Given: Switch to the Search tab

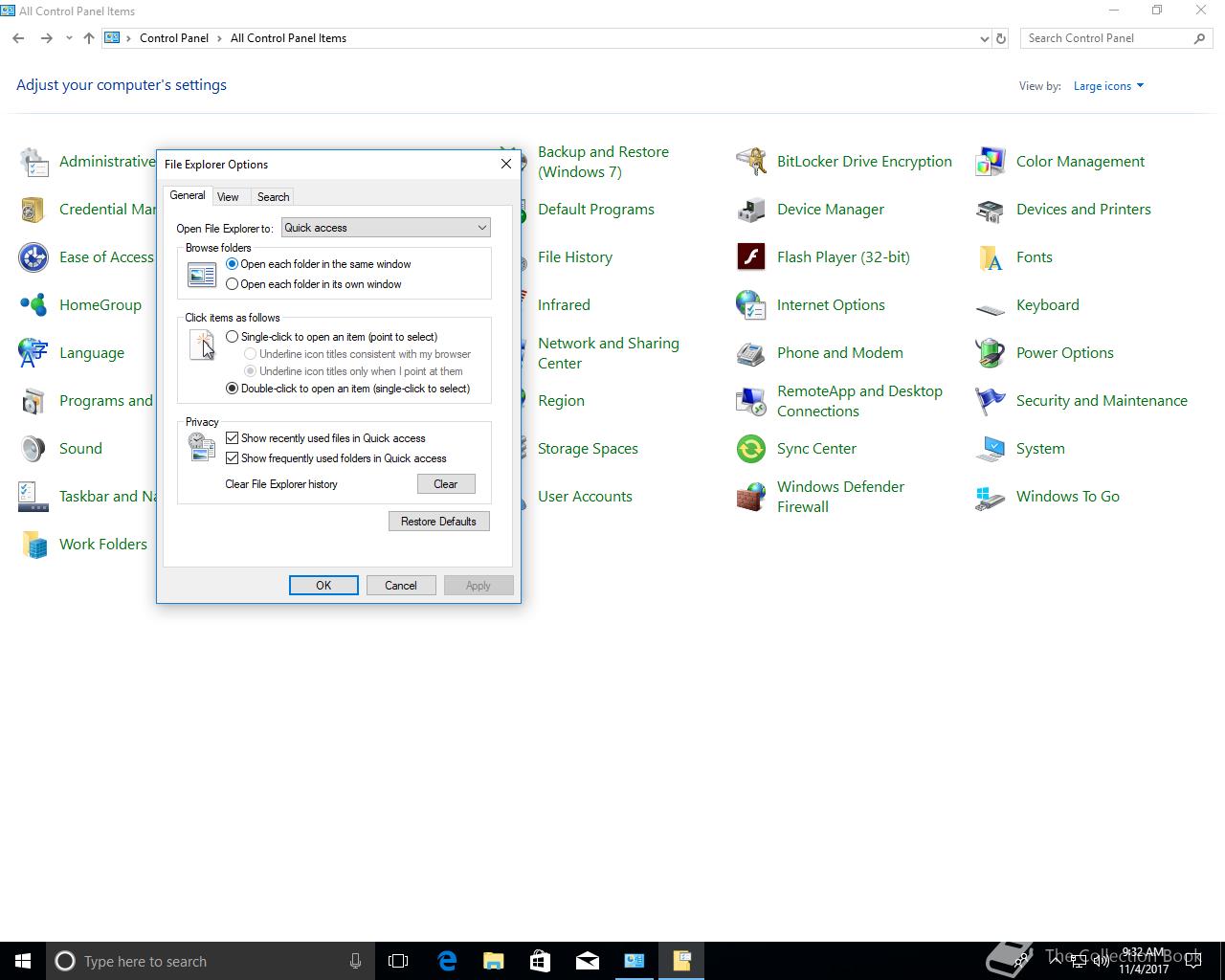Looking at the screenshot, I should click(x=273, y=197).
